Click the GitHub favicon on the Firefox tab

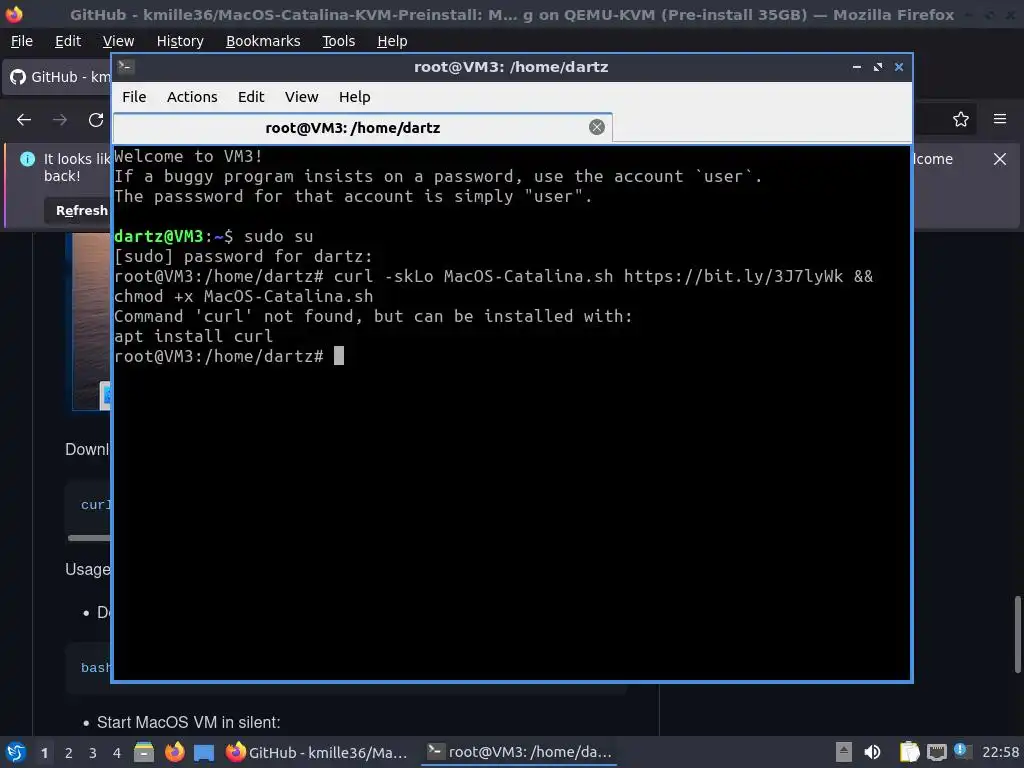(18, 77)
